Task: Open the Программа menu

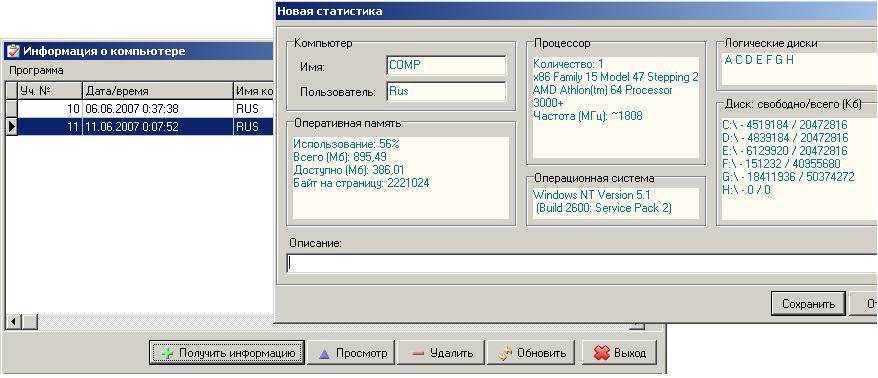Action: click(x=36, y=71)
